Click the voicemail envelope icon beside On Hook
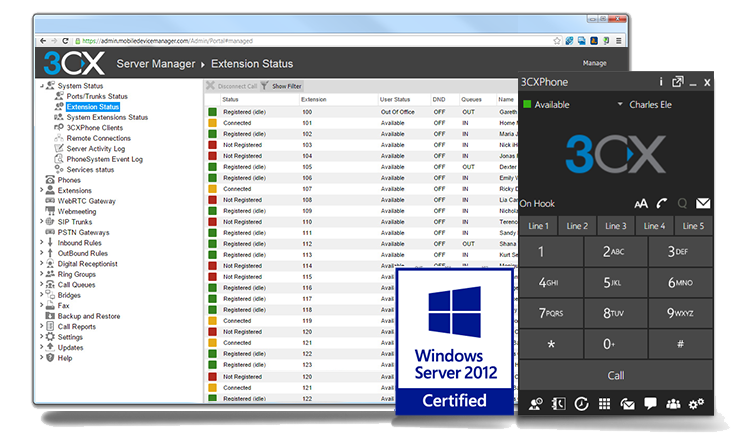The image size is (747, 437). click(703, 203)
